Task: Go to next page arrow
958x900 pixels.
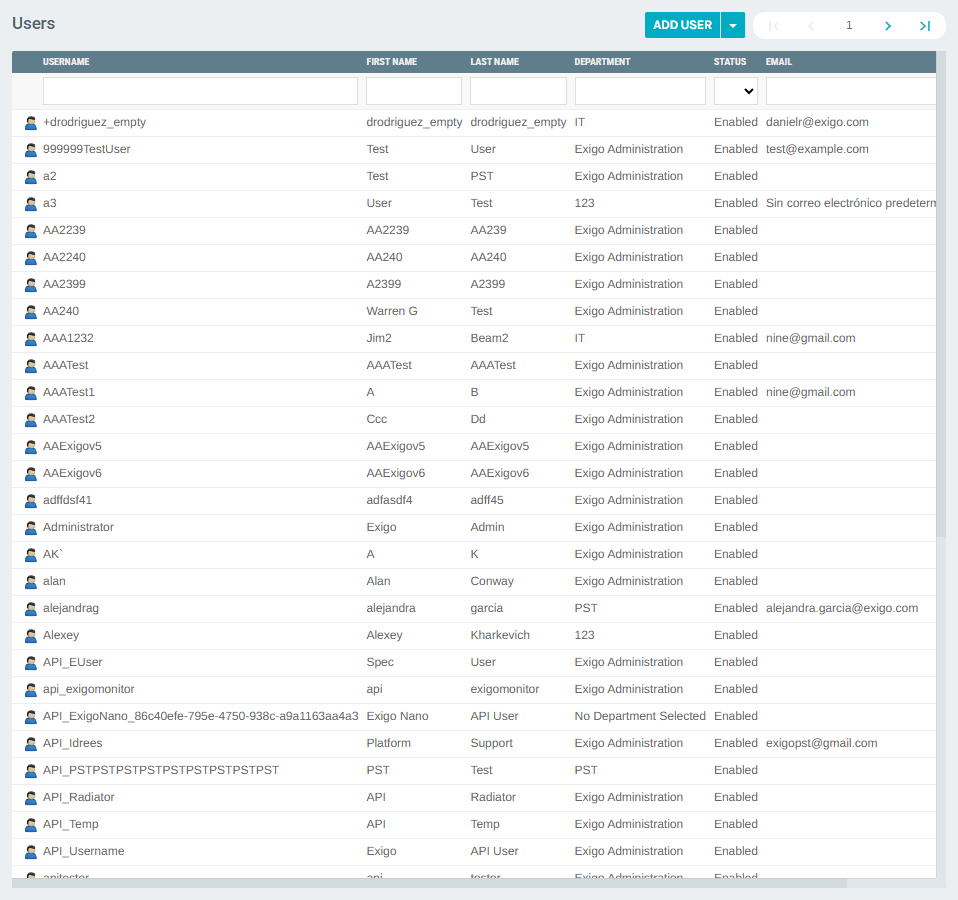Action: click(x=887, y=26)
